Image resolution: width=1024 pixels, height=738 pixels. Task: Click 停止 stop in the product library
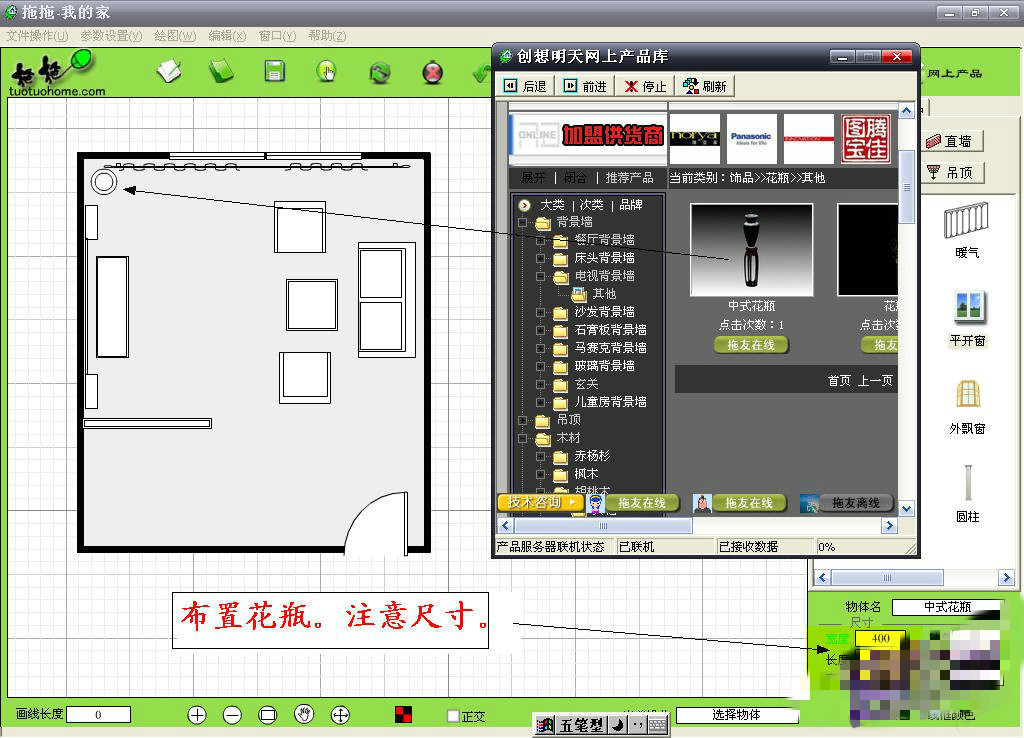645,86
